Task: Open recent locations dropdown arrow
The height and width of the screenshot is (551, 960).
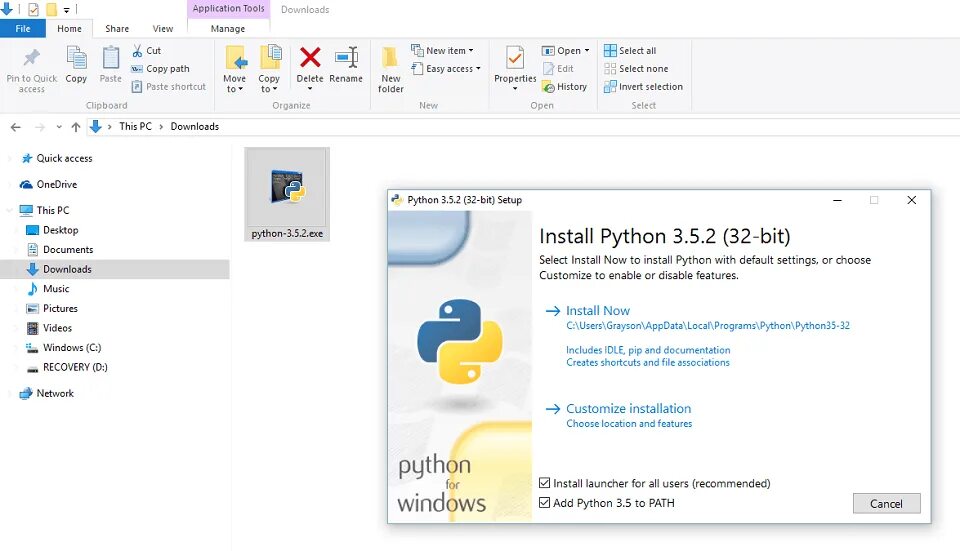Action: click(x=59, y=127)
